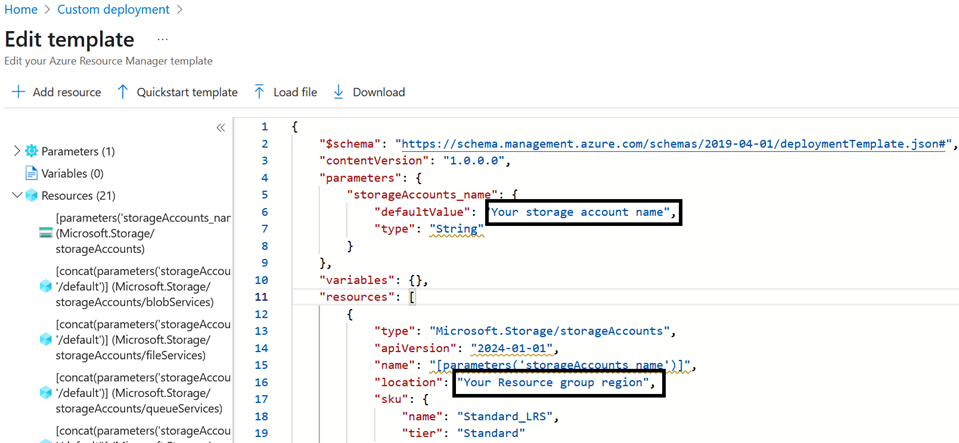This screenshot has width=959, height=443.
Task: Click the "location" key on line 16
Action: point(411,382)
